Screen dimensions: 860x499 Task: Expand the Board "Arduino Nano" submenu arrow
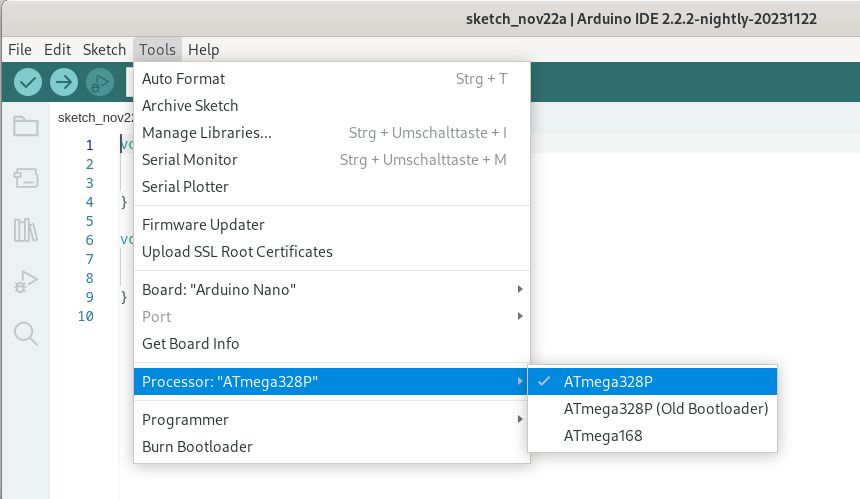coord(520,289)
